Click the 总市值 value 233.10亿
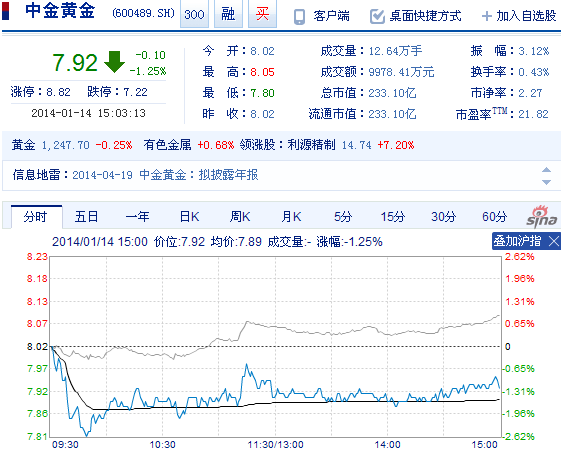Image resolution: width=561 pixels, height=451 pixels. [392, 93]
